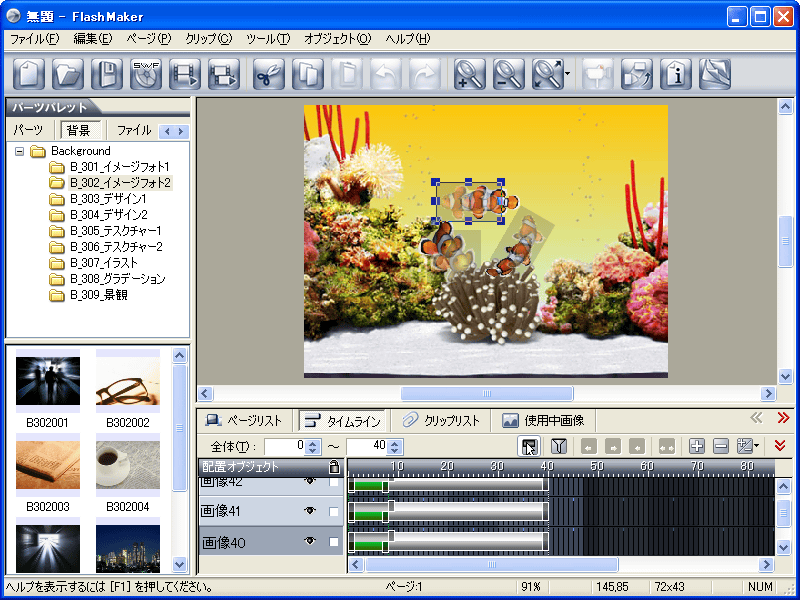This screenshot has width=800, height=600.
Task: Click the minus icon on the timeline bar
Action: 720,446
